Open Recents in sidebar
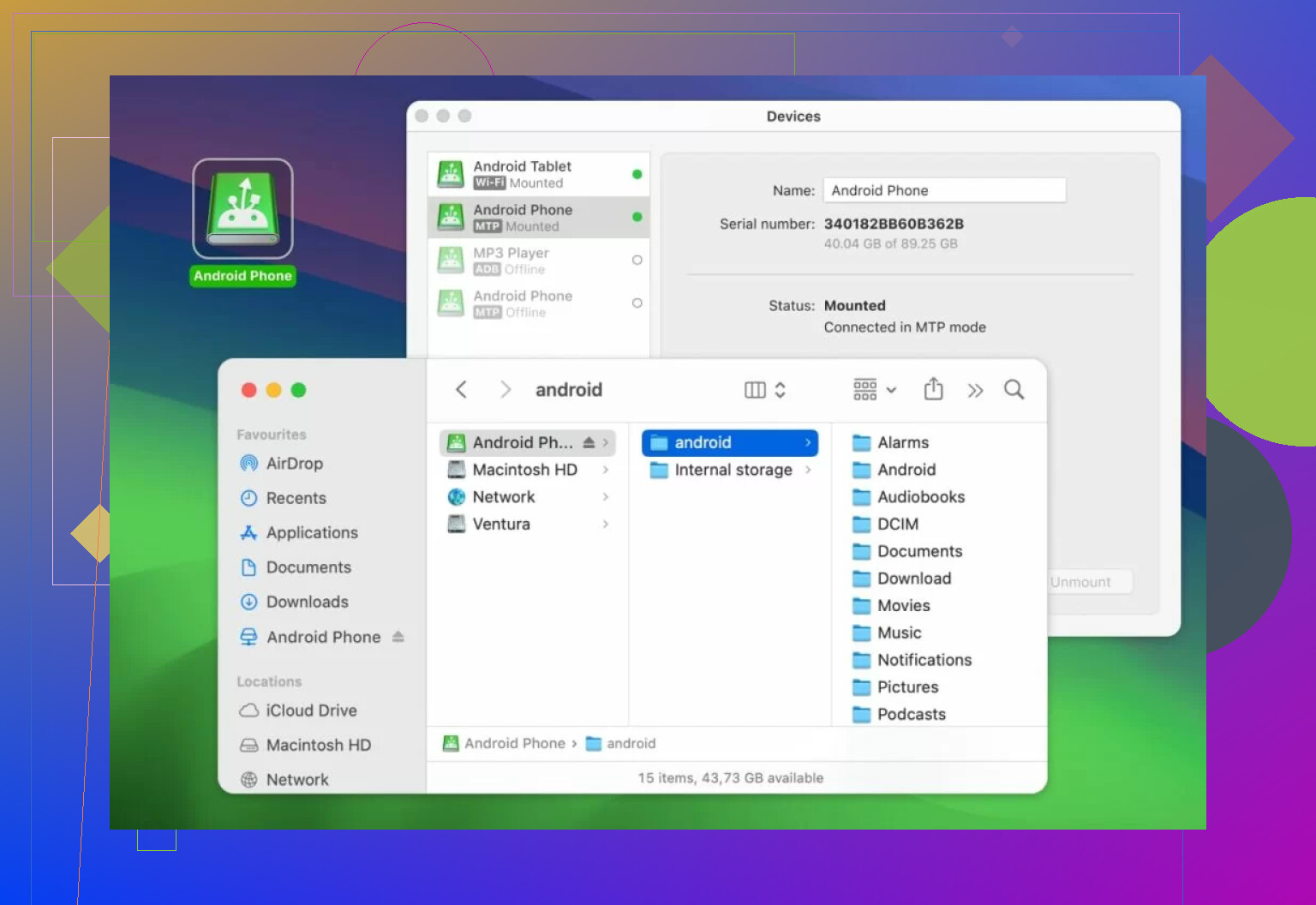The width and height of the screenshot is (1316, 905). [296, 498]
